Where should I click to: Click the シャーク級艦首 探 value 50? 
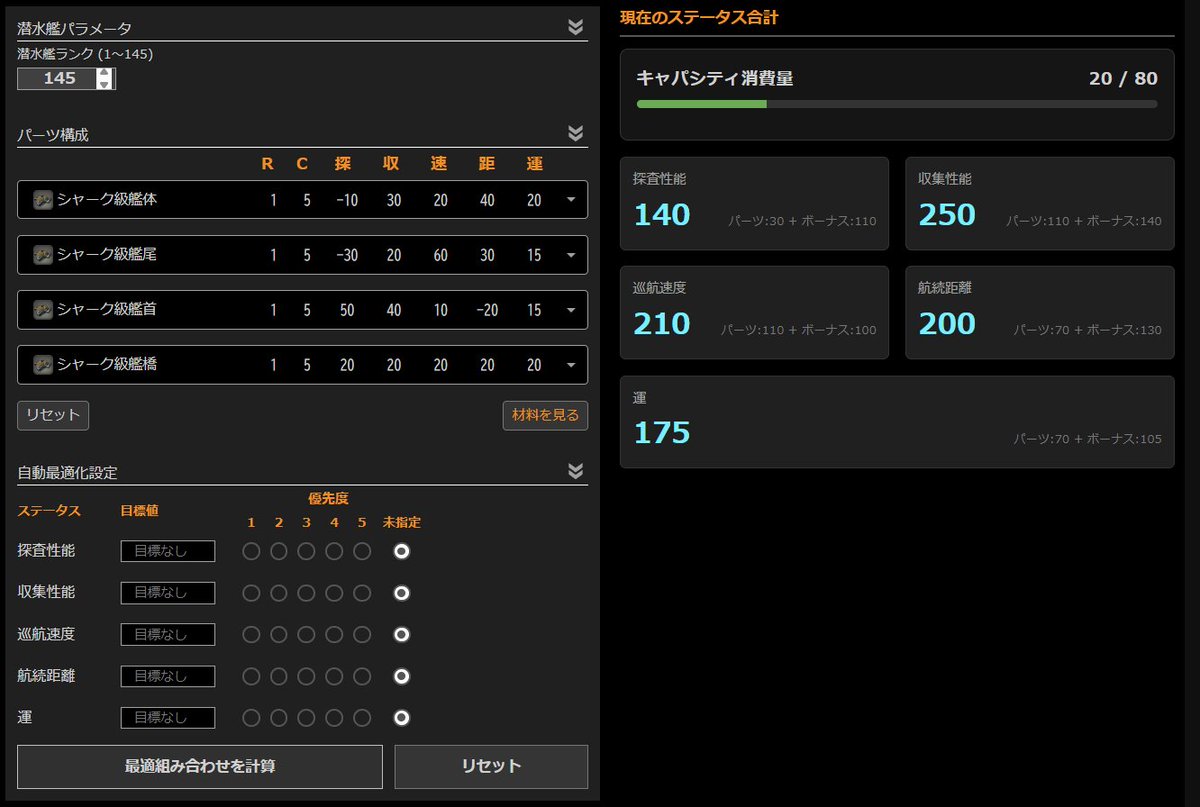point(347,310)
